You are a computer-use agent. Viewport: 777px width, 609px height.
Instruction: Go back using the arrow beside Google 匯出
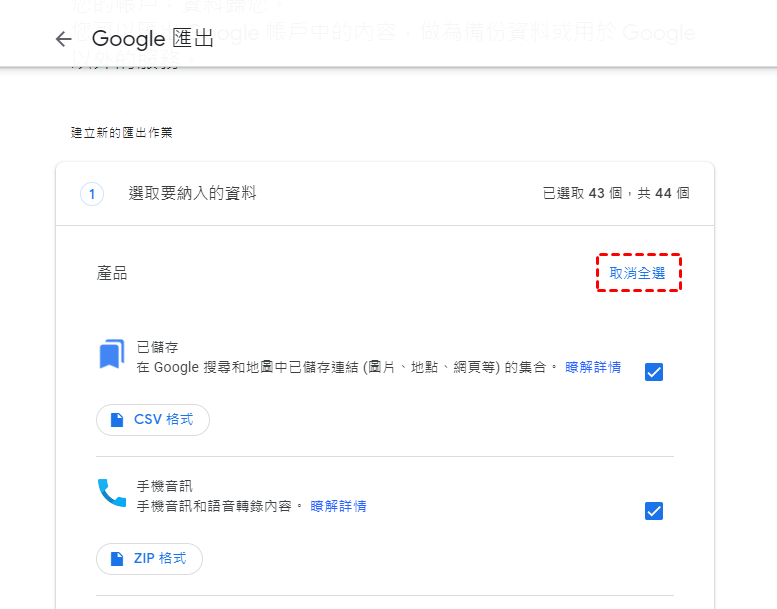coord(63,39)
